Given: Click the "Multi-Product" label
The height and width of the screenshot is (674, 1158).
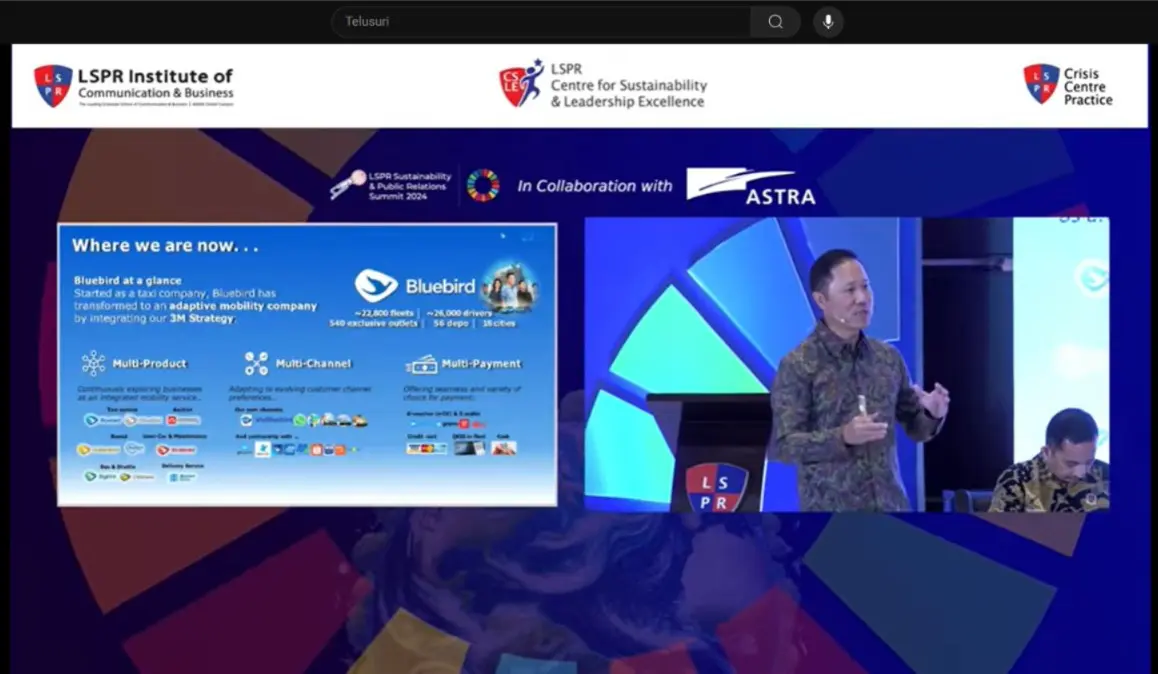Looking at the screenshot, I should [x=150, y=363].
